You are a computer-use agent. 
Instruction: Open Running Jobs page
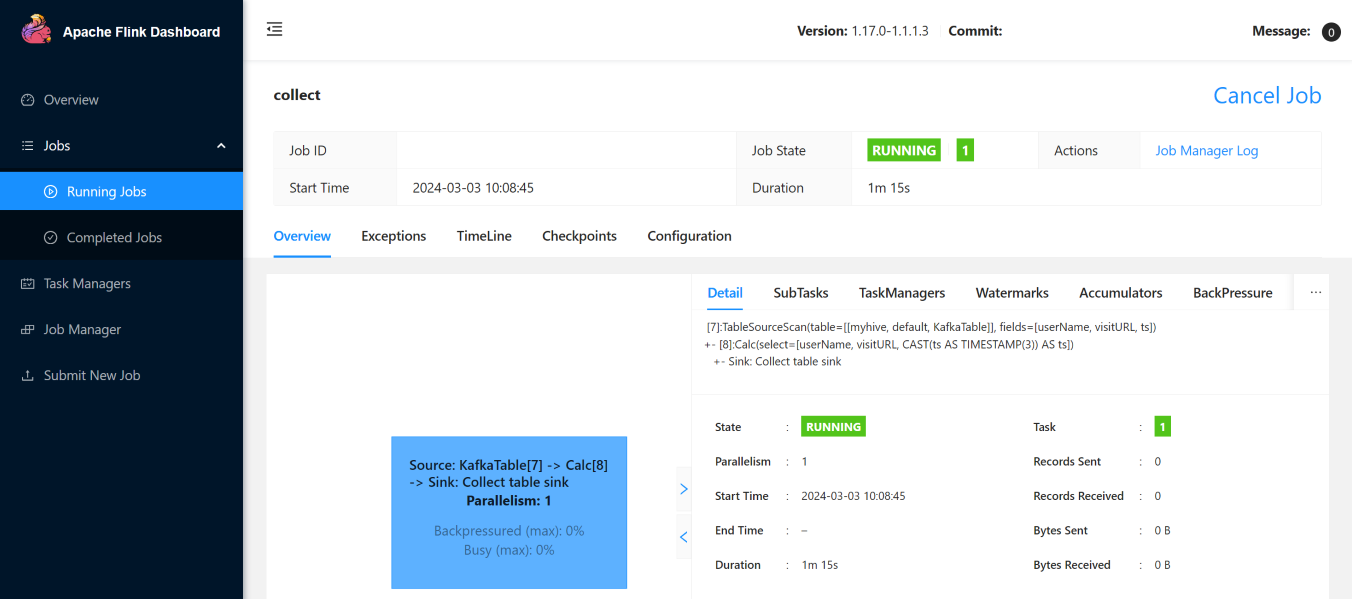pos(121,191)
